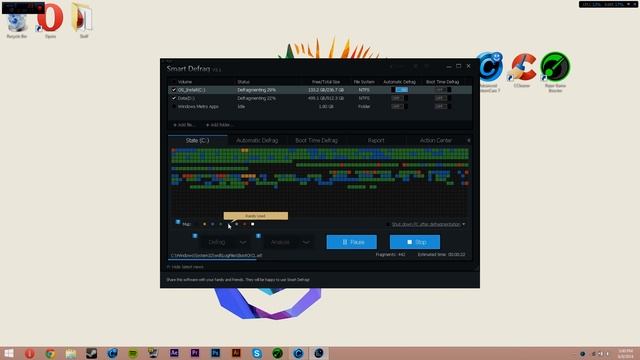Launch the Razer Game Booster shortcut
This screenshot has height=360, width=640.
pos(555,71)
